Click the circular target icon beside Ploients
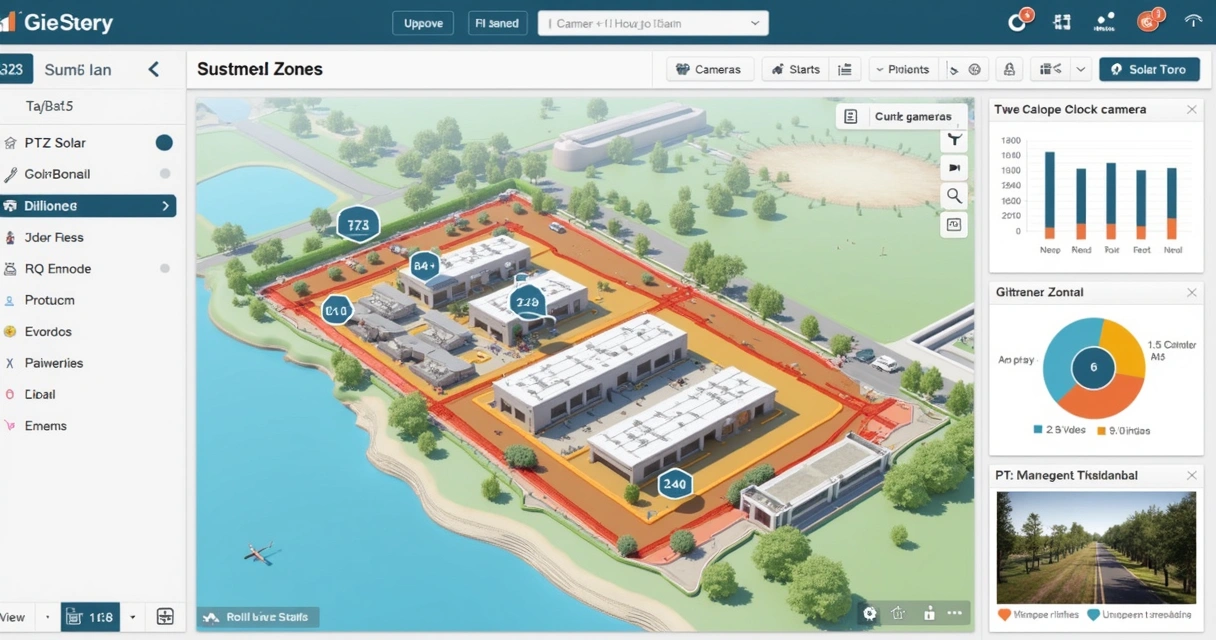 (x=975, y=70)
